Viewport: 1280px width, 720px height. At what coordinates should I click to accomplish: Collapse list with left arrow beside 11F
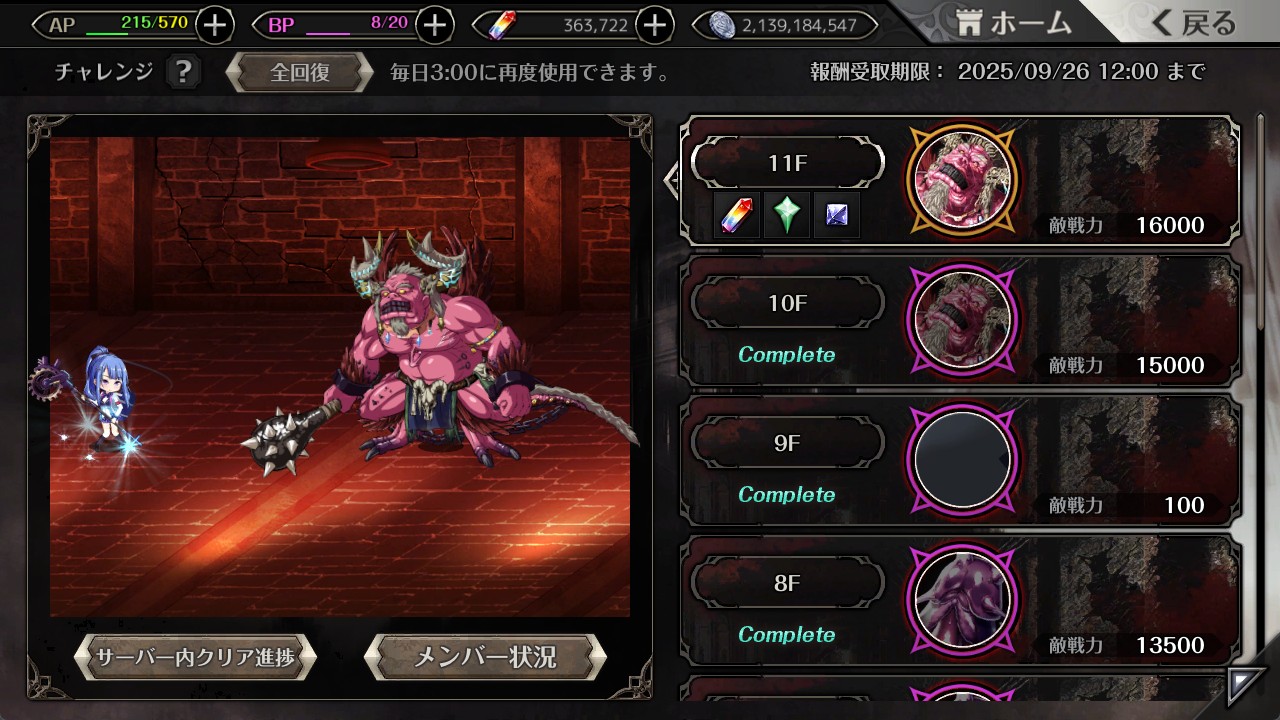click(672, 180)
